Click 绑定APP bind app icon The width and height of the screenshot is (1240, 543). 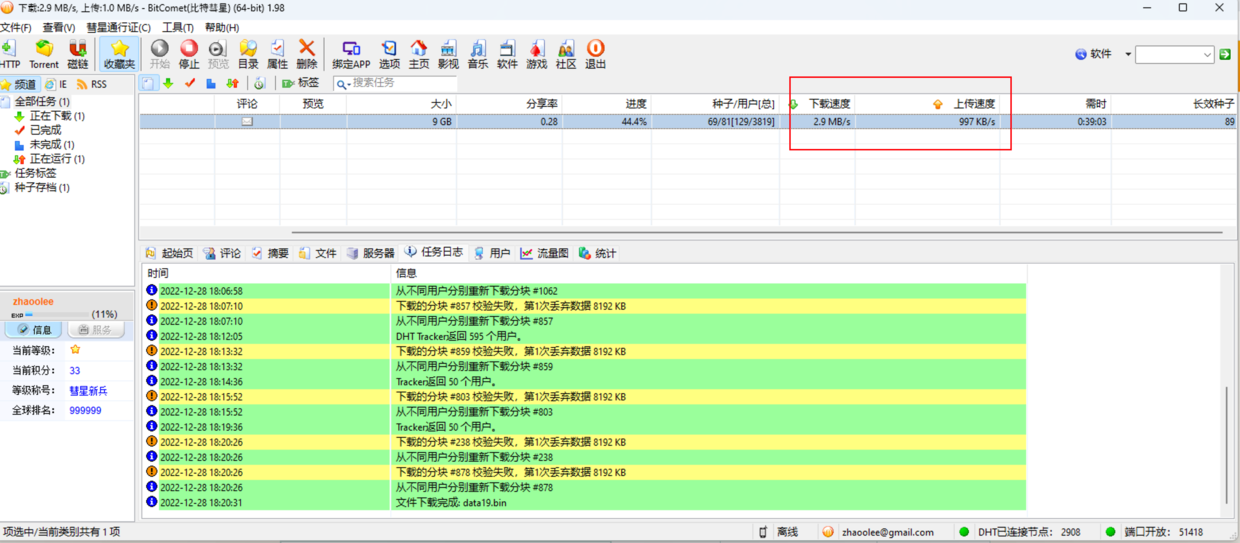351,54
